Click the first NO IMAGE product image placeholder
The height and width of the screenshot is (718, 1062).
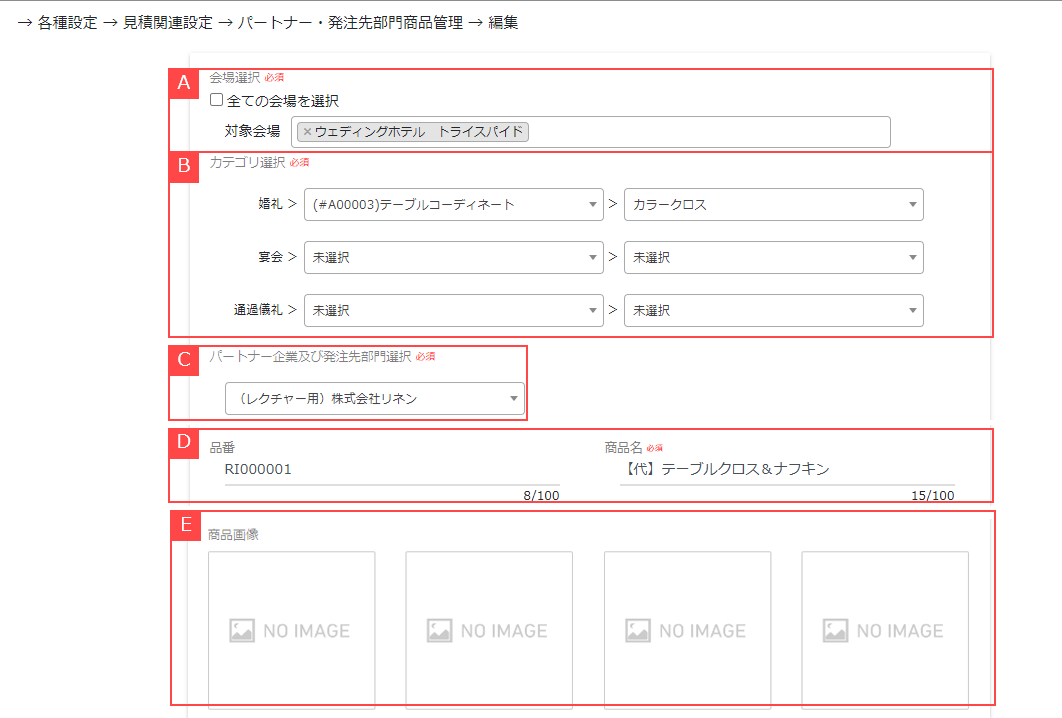291,629
